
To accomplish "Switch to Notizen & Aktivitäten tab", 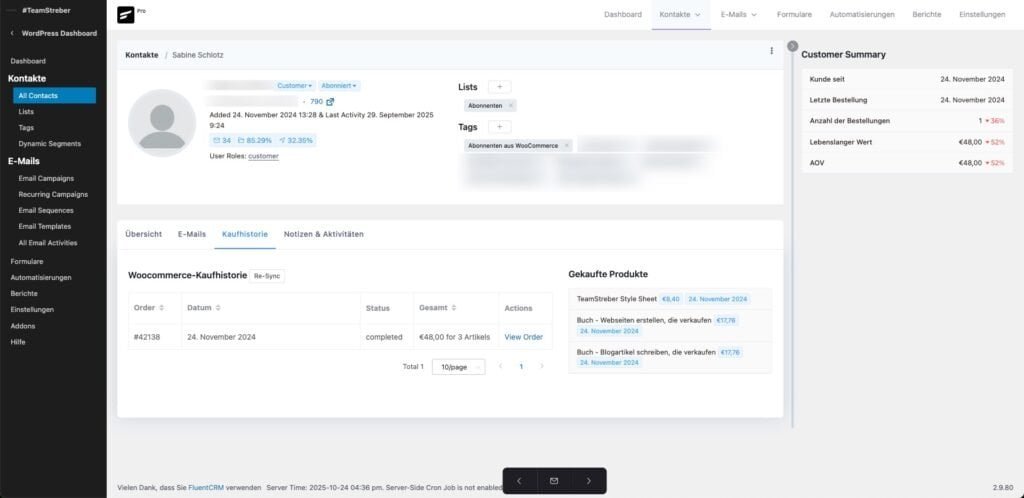I will tap(324, 234).
